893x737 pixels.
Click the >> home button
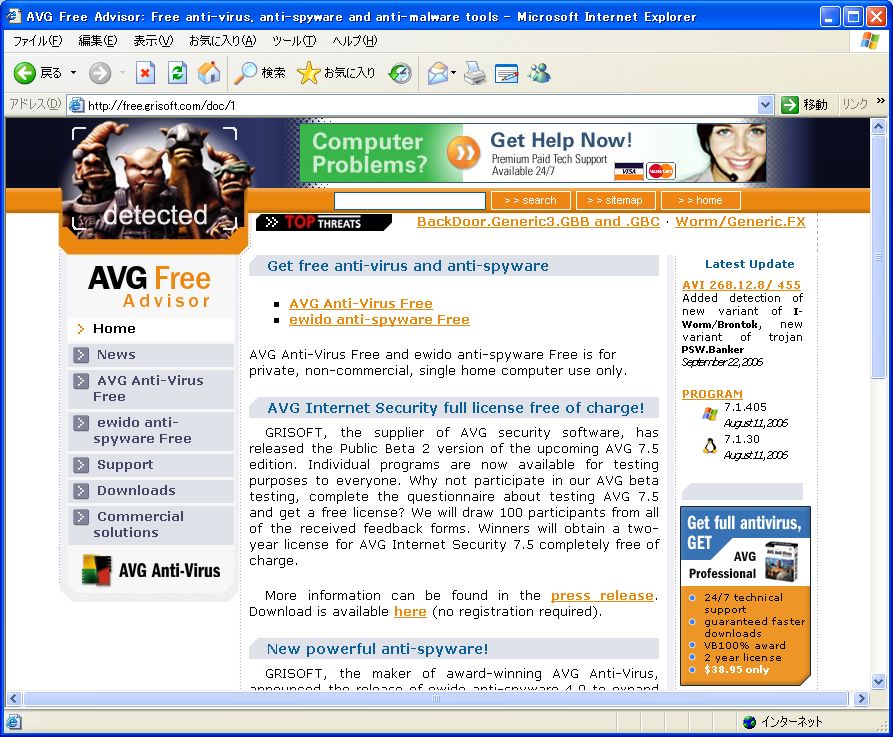(x=701, y=200)
